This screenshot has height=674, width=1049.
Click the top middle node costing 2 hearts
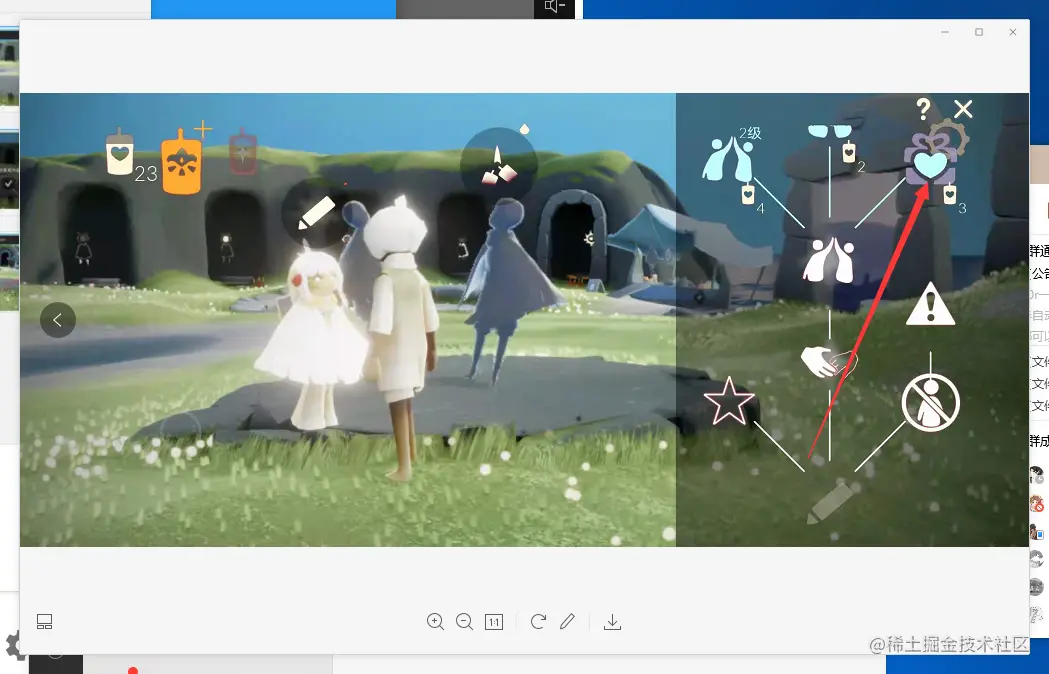830,131
